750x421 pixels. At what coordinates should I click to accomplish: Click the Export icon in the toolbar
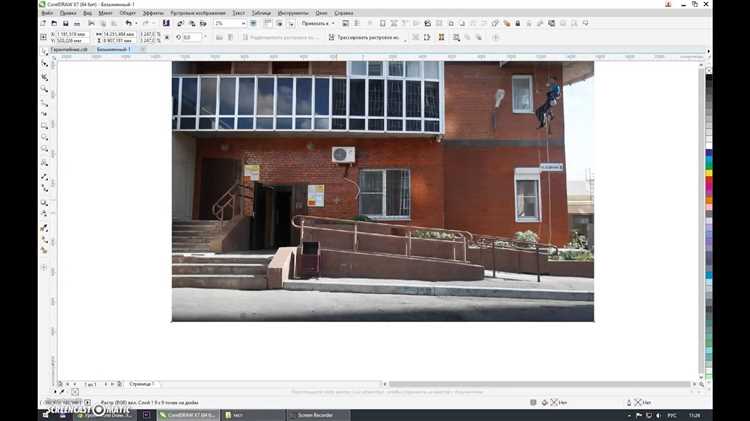pyautogui.click(x=192, y=23)
